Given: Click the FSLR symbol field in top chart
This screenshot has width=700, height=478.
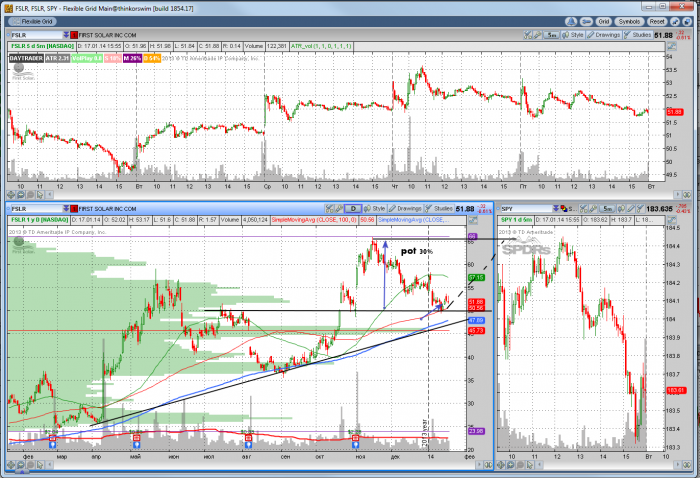Looking at the screenshot, I should [x=36, y=35].
